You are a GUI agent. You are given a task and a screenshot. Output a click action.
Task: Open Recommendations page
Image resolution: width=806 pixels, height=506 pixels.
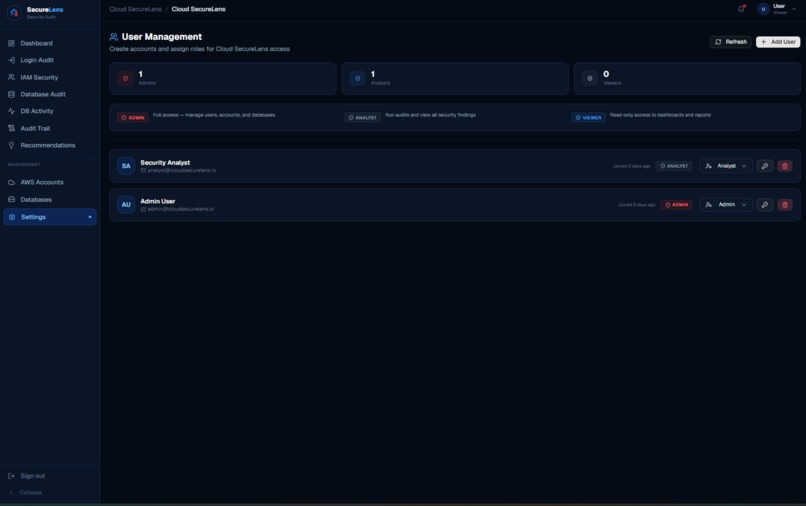click(48, 145)
